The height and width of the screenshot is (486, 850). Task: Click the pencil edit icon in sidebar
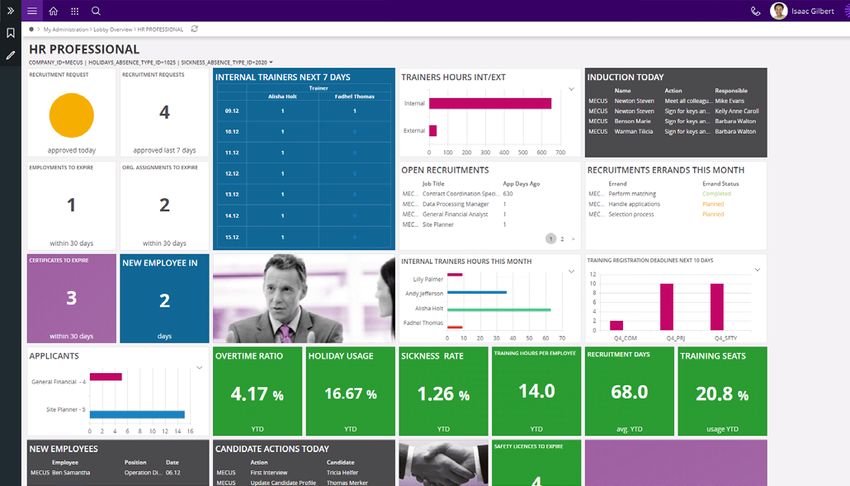pyautogui.click(x=10, y=55)
